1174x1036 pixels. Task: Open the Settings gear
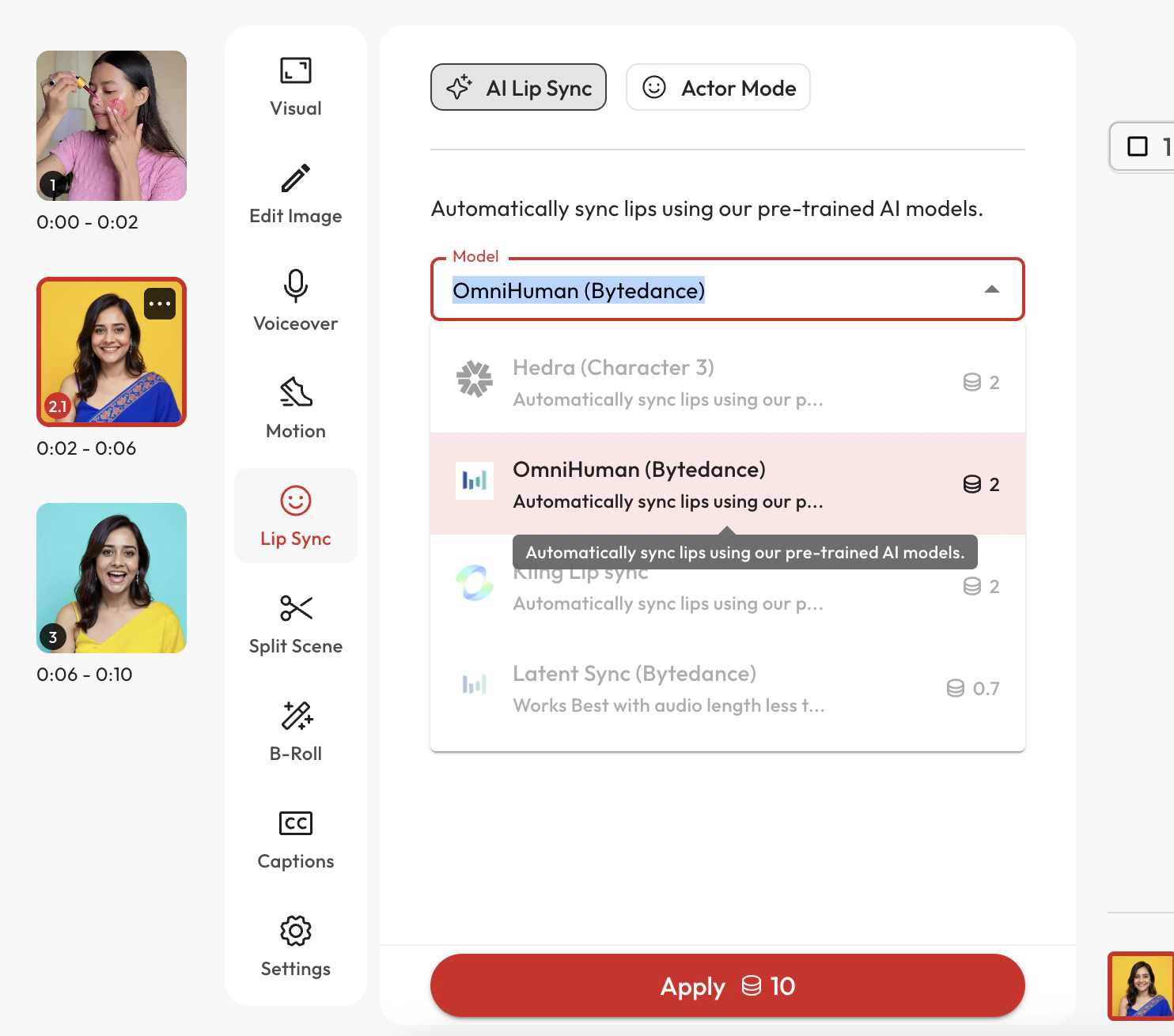tap(296, 931)
